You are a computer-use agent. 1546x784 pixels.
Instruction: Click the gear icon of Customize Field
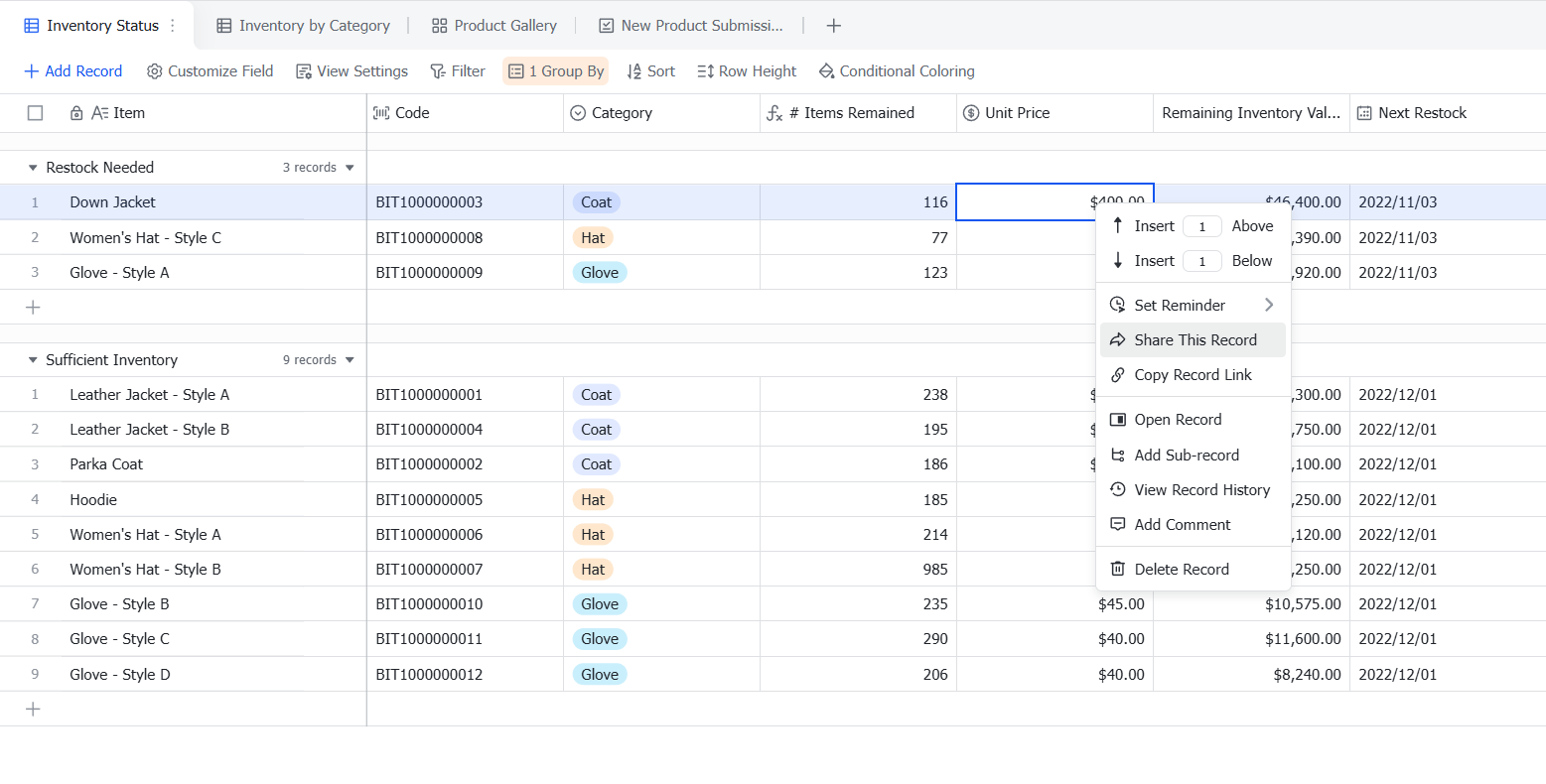(x=154, y=71)
